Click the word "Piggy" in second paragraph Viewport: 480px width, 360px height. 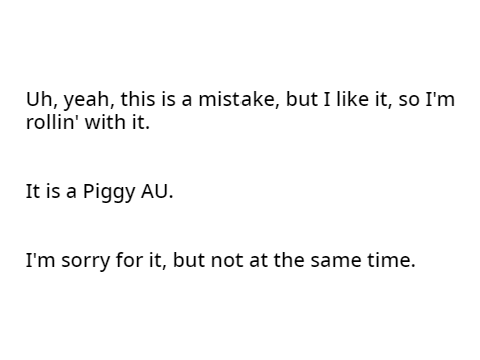tap(109, 193)
